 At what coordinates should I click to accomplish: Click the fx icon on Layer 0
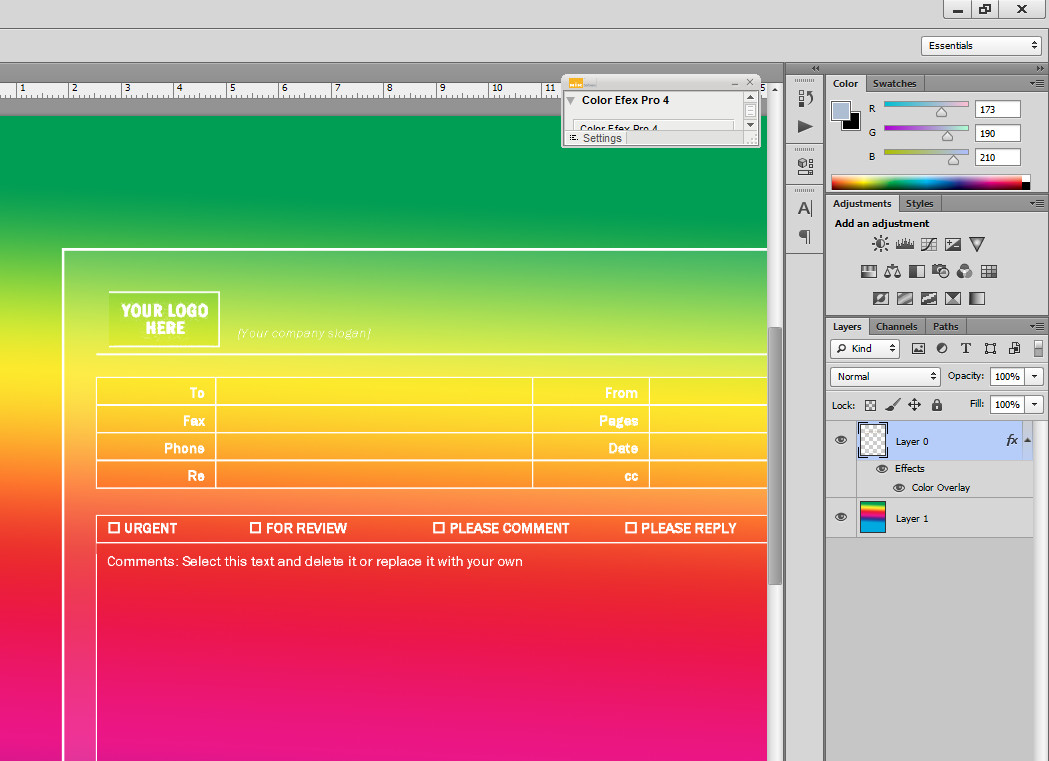[x=1012, y=440]
